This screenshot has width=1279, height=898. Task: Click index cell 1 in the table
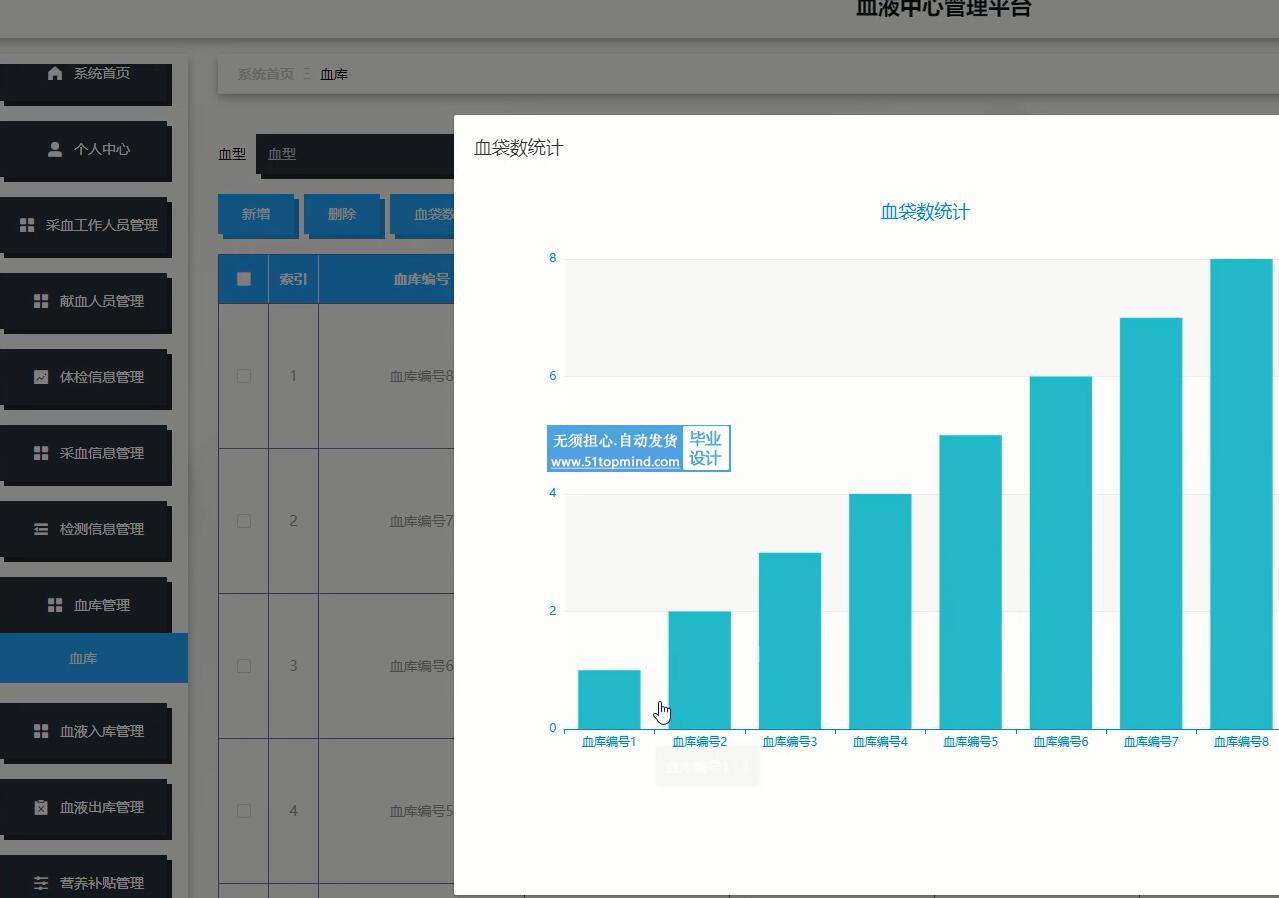coord(293,376)
